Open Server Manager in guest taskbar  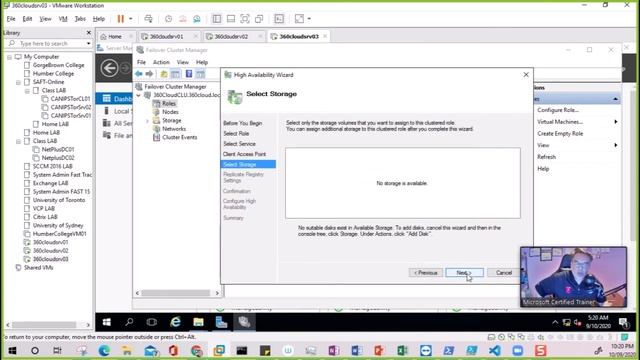click(x=221, y=322)
